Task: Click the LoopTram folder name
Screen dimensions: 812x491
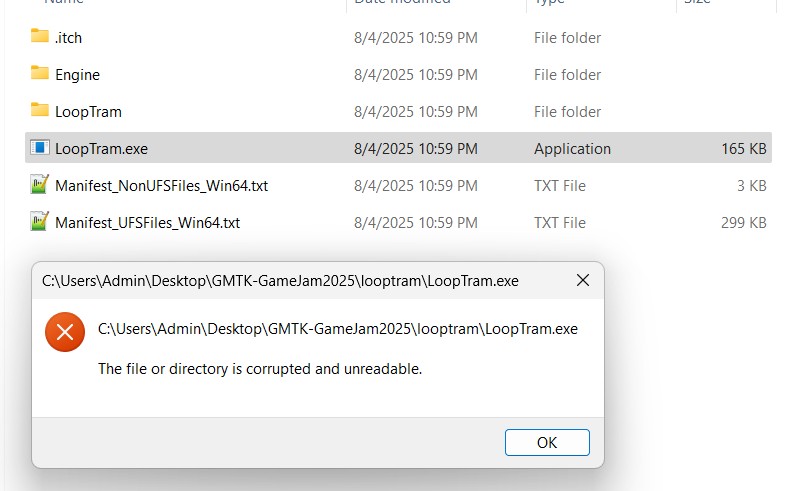Action: pos(88,112)
